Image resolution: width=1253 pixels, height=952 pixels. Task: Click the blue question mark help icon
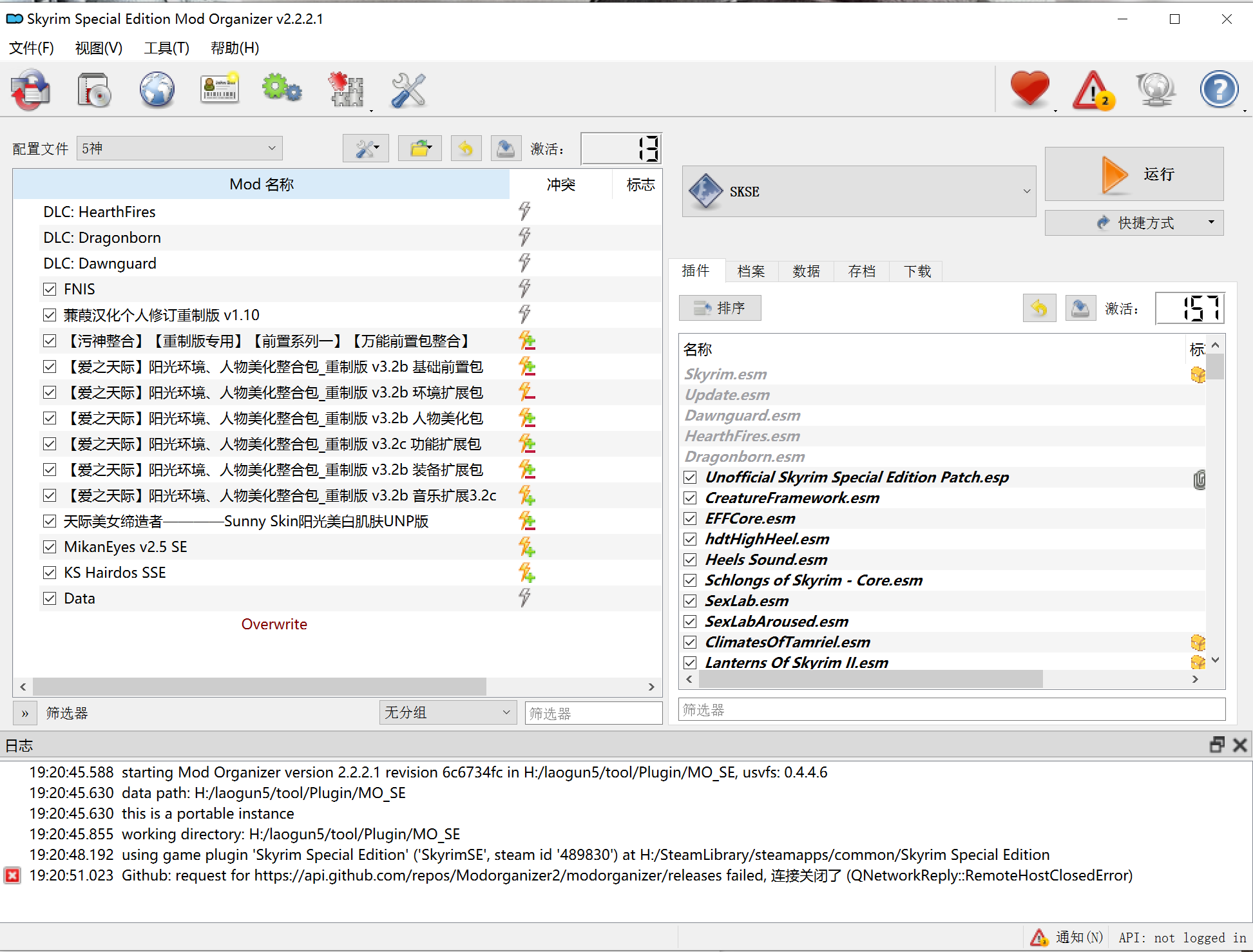(x=1218, y=90)
